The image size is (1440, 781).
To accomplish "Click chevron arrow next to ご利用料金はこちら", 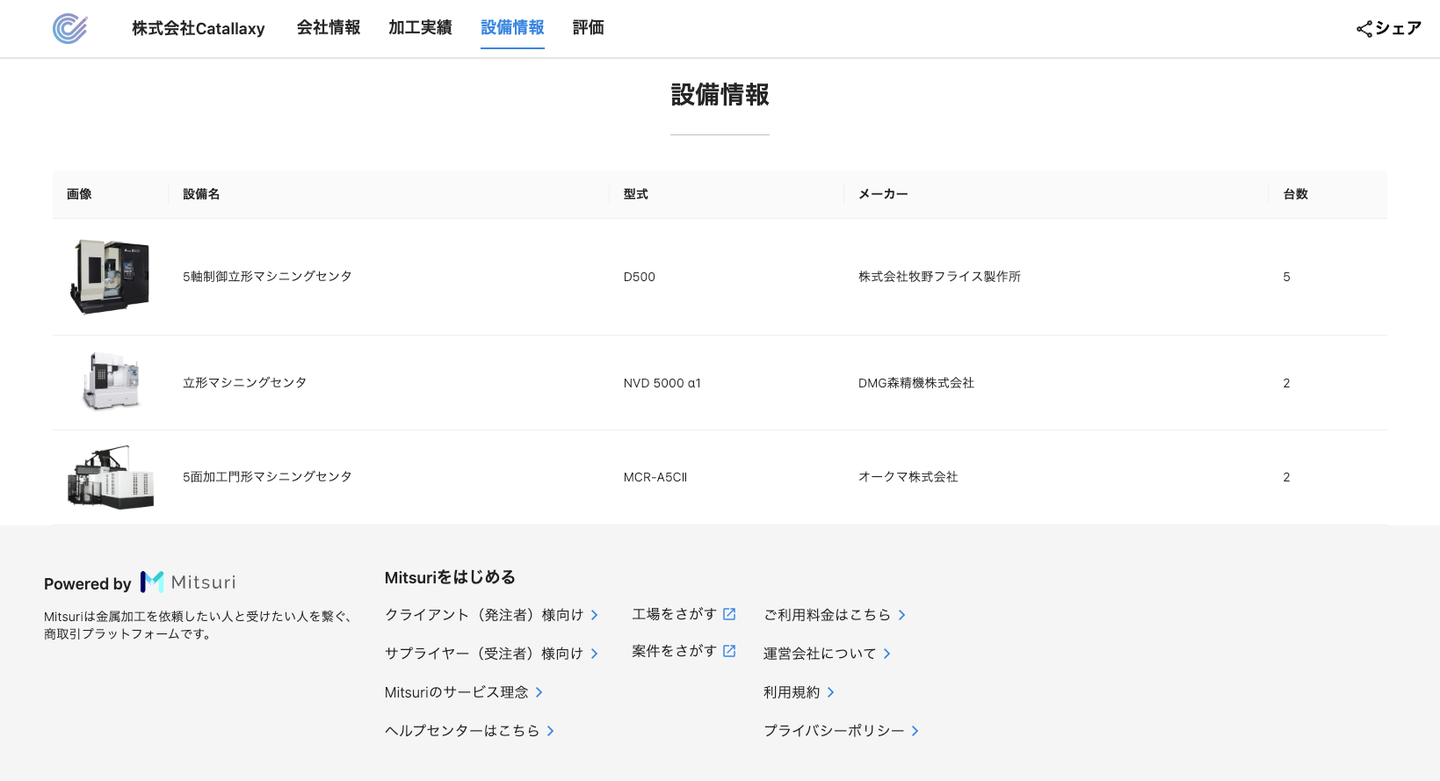I will 902,615.
